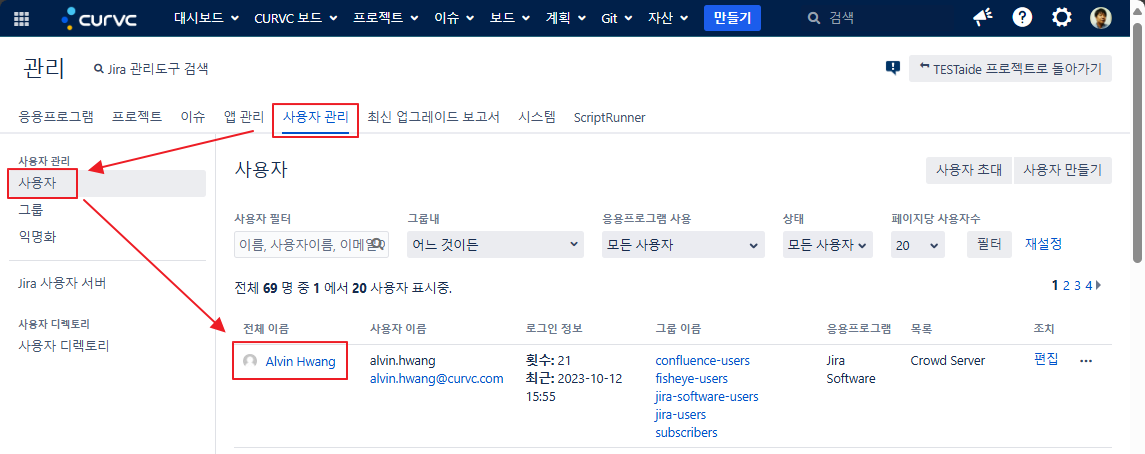Screen dimensions: 1145x454
Task: Expand the Git menu
Action: tap(617, 18)
